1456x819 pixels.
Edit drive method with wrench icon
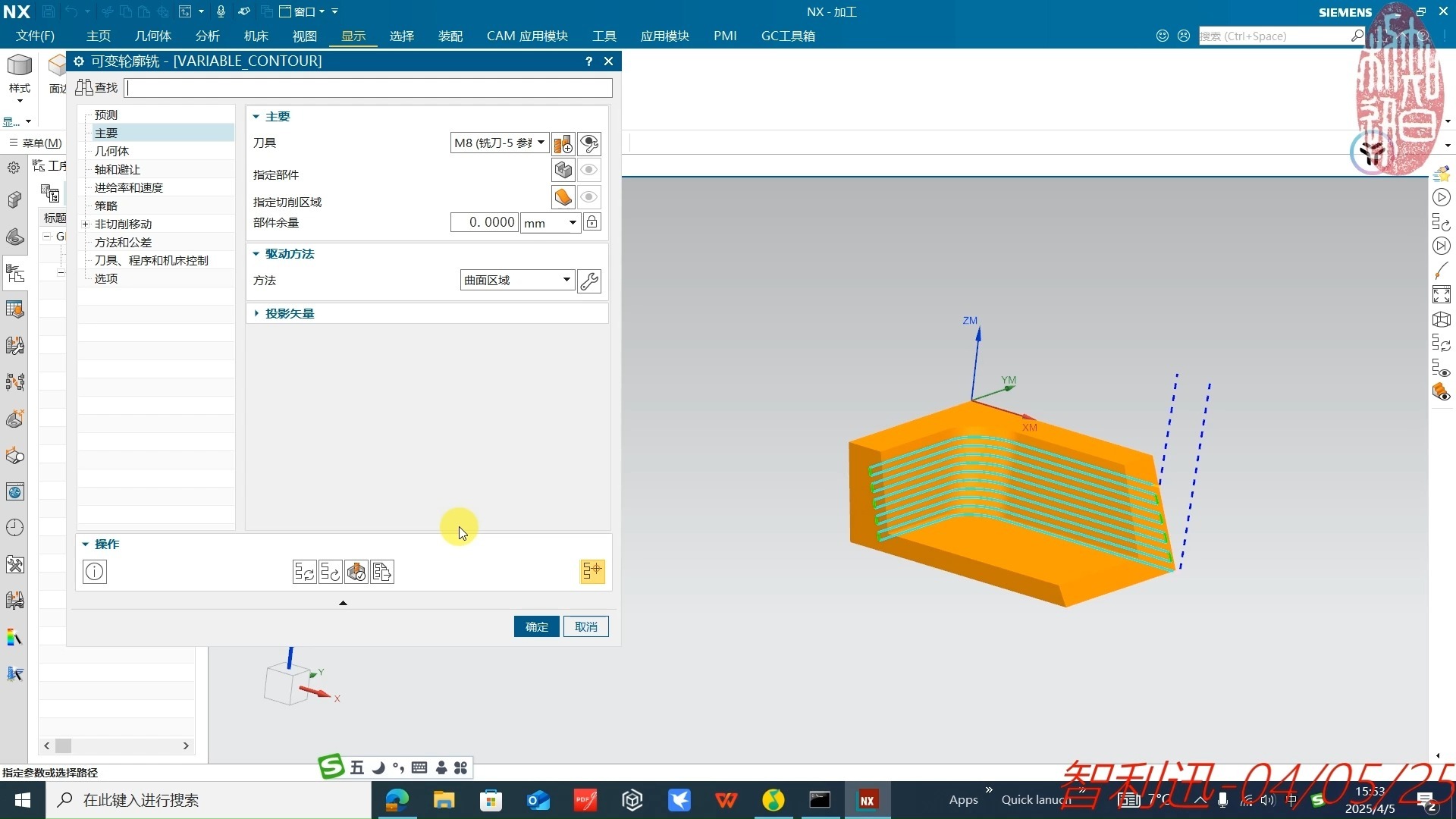point(589,281)
